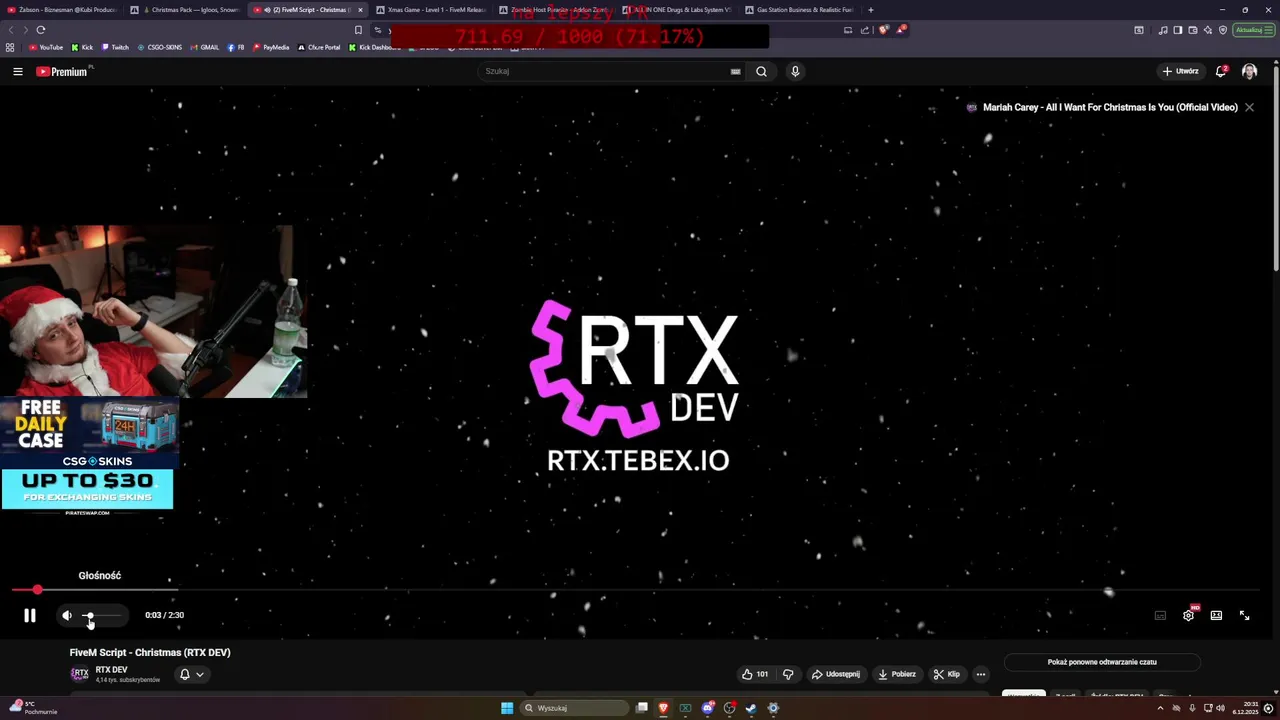Image resolution: width=1280 pixels, height=720 pixels.
Task: Dislike the video with thumbs down
Action: (788, 674)
